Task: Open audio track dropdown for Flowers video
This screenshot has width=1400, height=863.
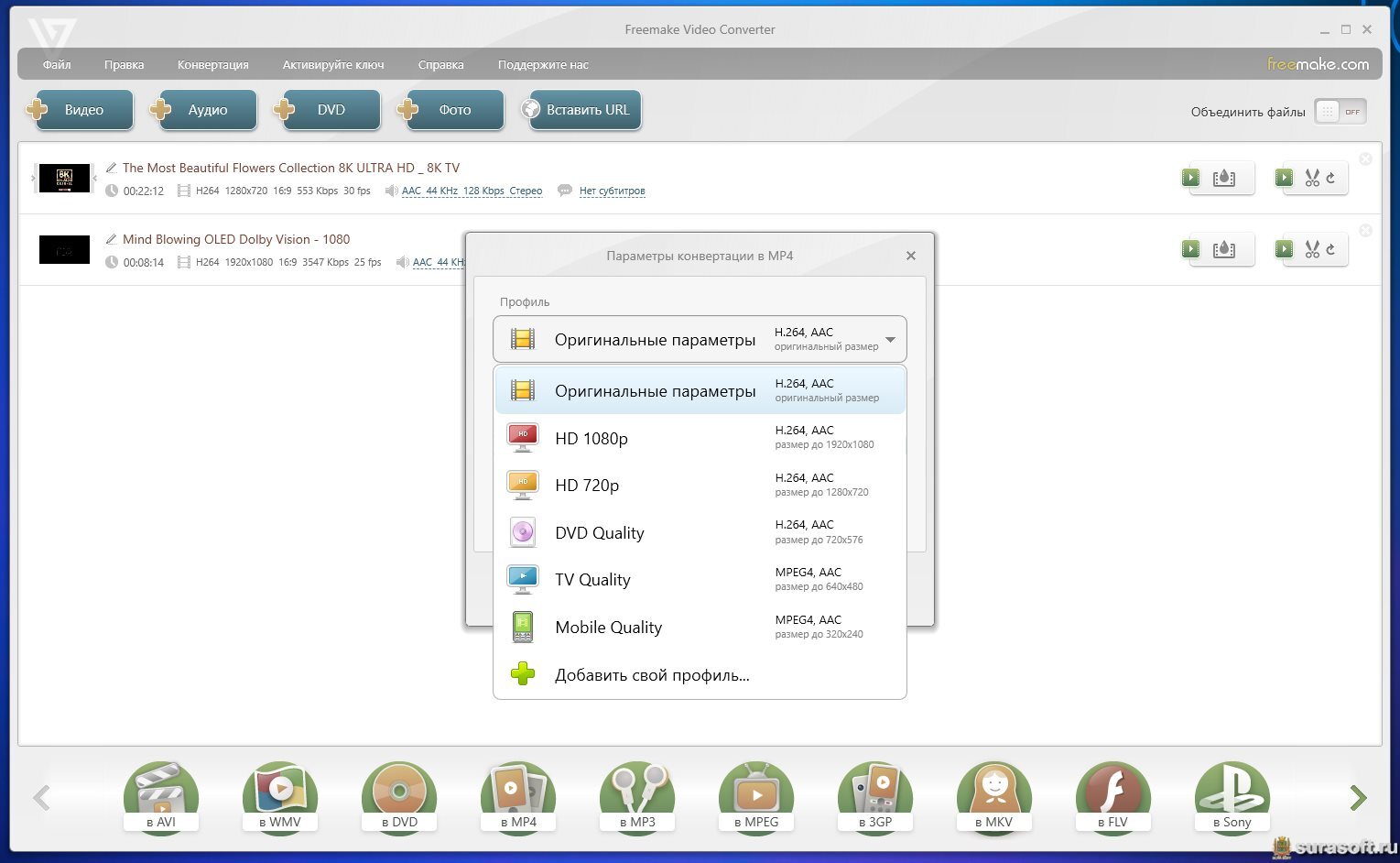Action: point(472,191)
